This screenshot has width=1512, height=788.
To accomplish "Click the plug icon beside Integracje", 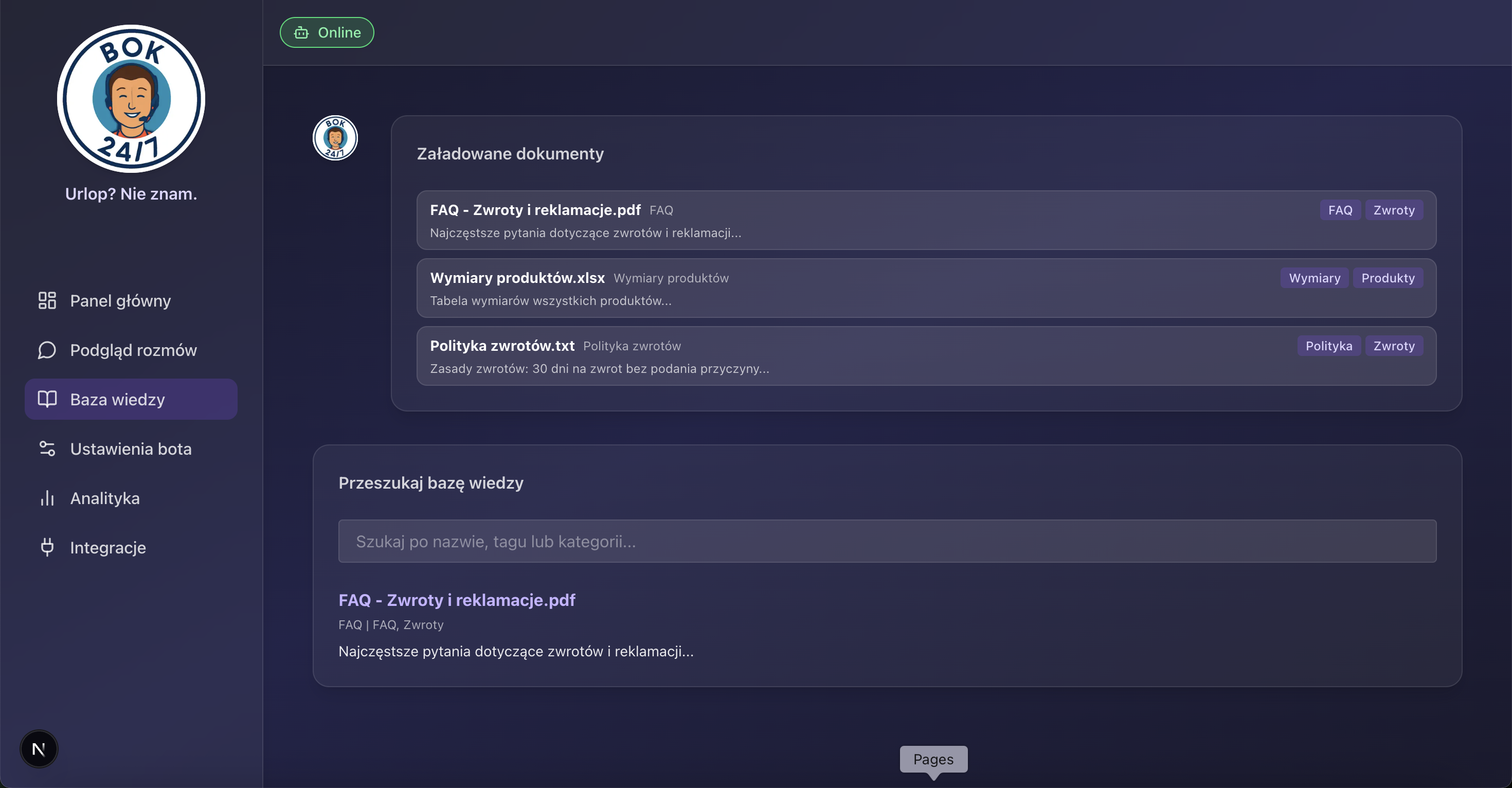I will pos(46,547).
